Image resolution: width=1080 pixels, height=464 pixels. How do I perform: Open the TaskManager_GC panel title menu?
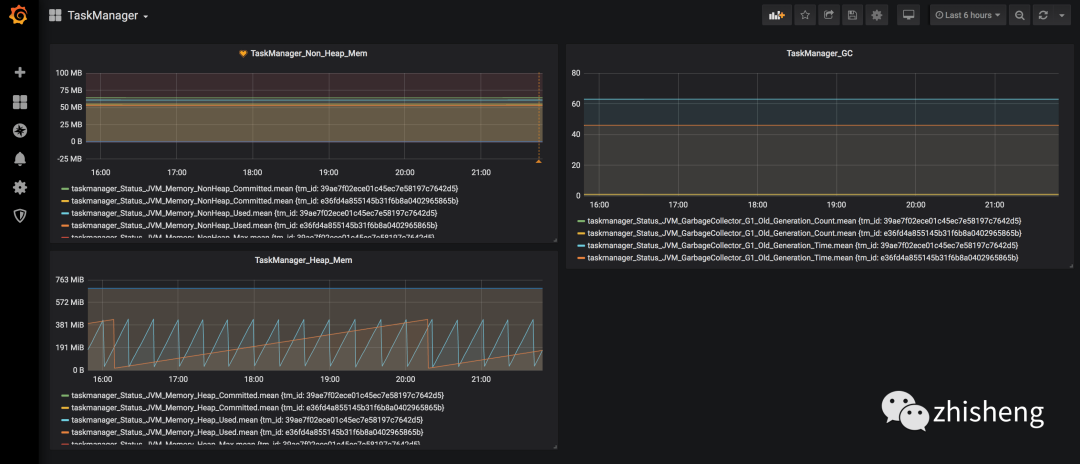819,53
